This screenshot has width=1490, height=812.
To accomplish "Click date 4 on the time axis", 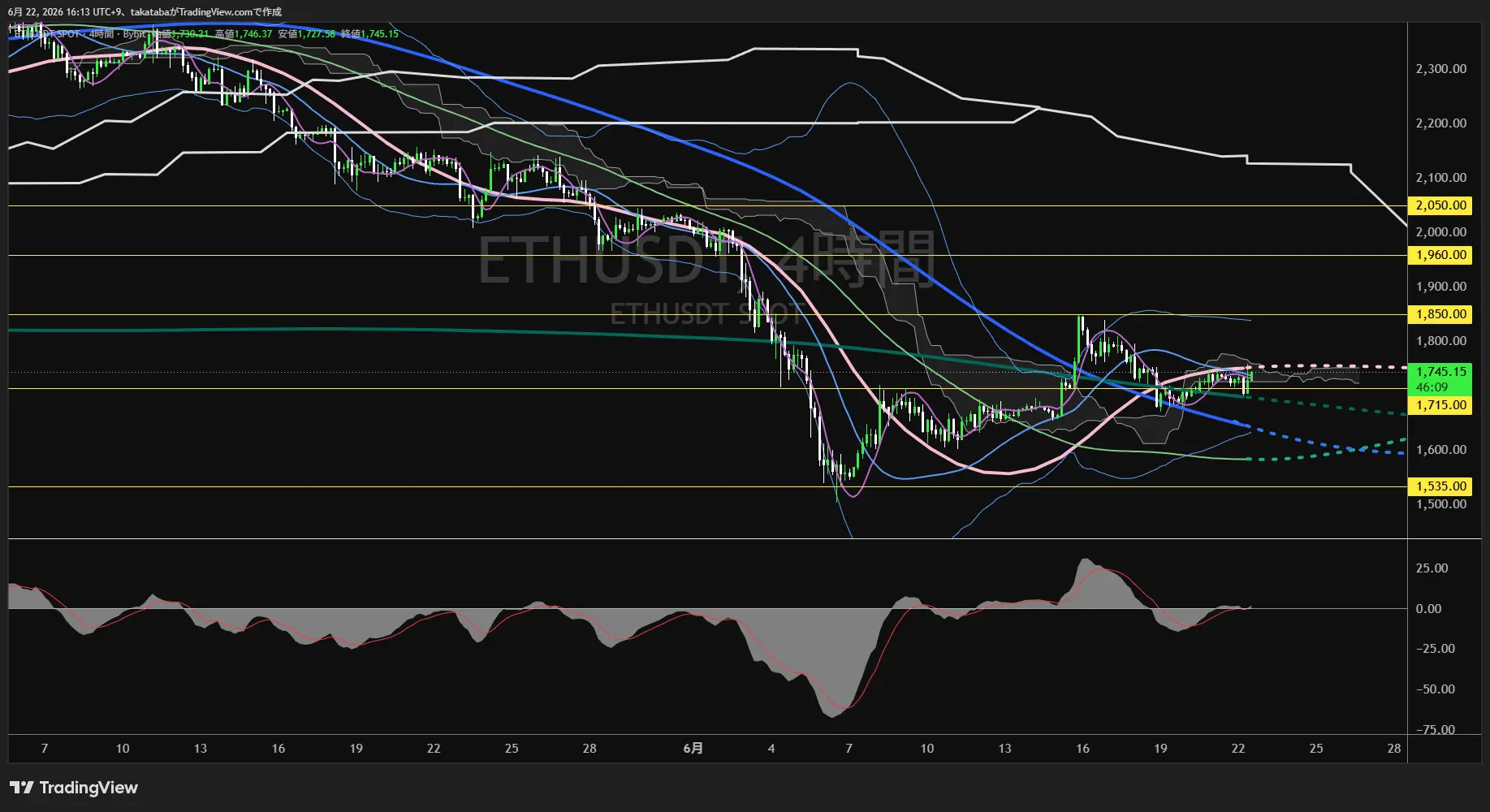I will 771,749.
